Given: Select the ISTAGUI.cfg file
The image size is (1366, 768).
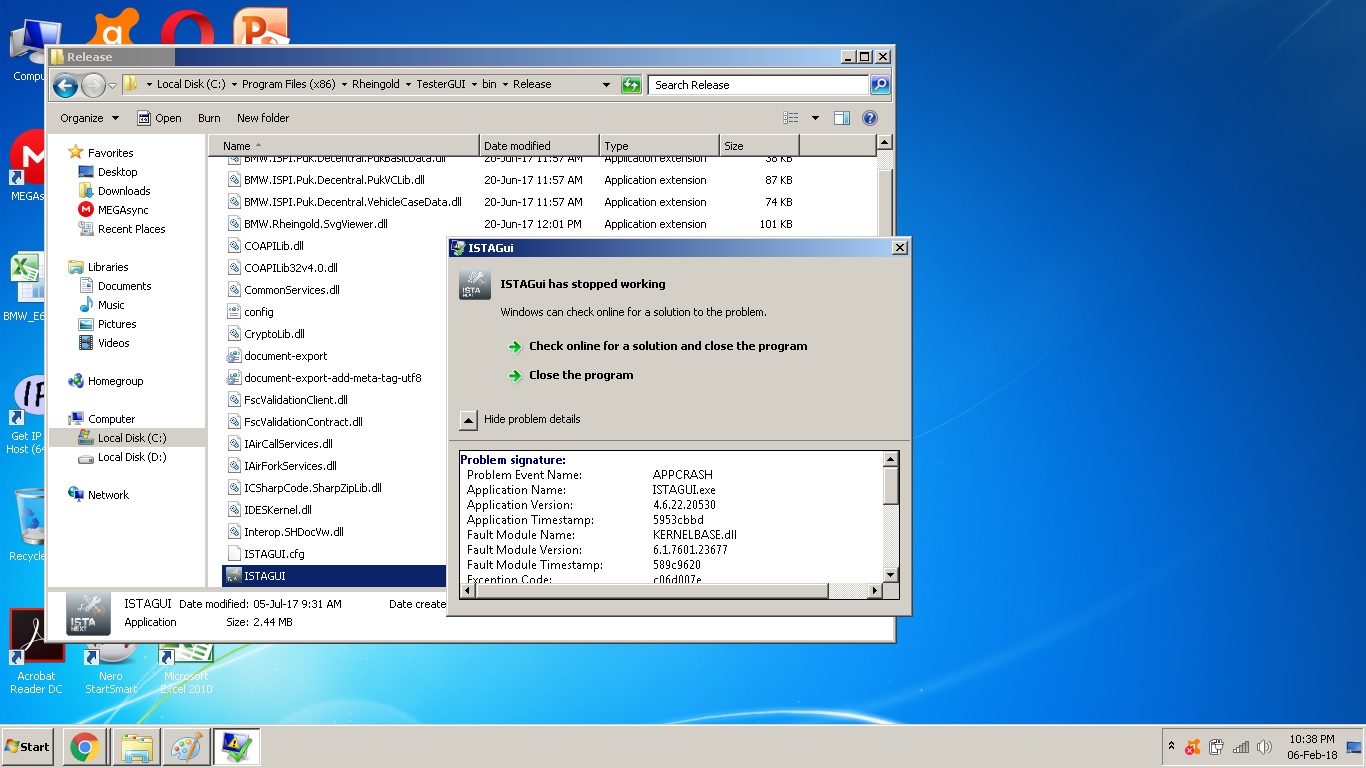Looking at the screenshot, I should [274, 554].
